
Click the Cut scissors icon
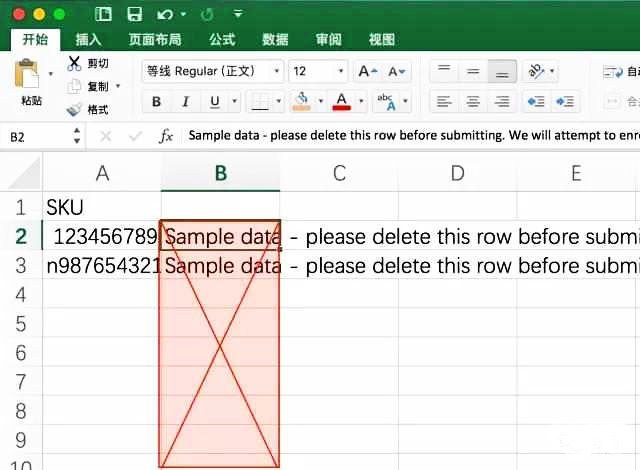tap(74, 63)
